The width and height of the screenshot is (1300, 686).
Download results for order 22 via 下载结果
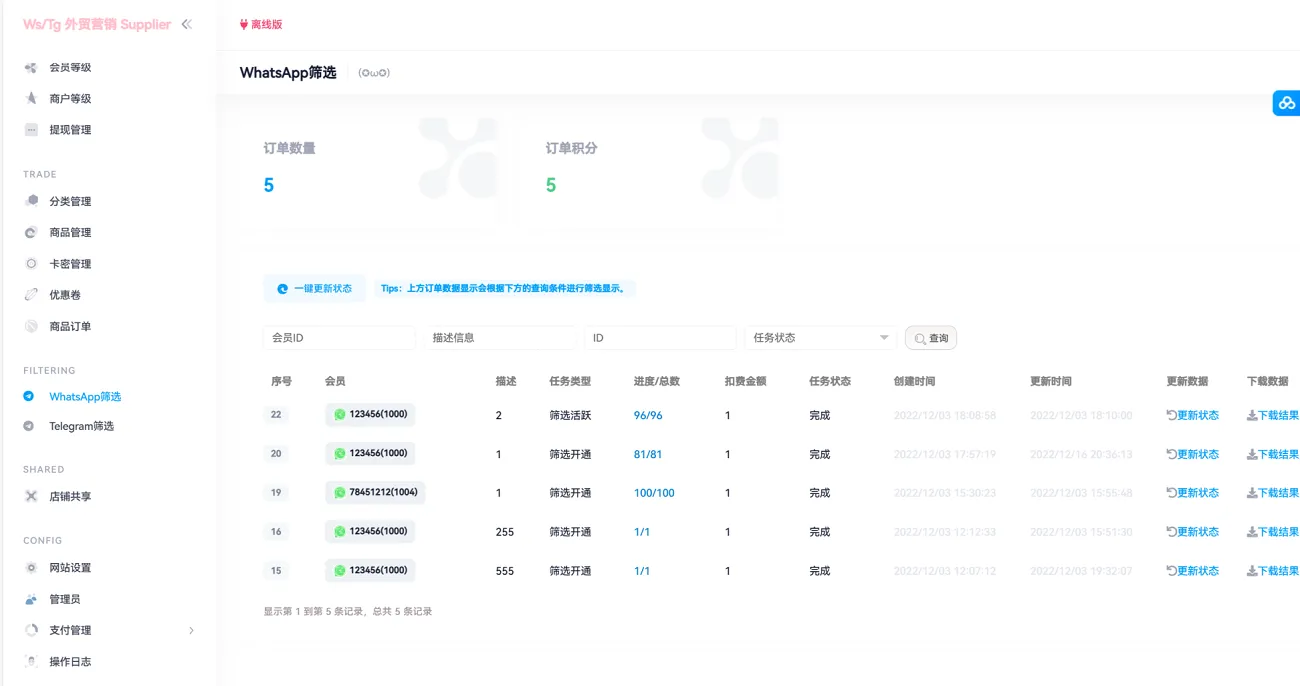[x=1272, y=414]
